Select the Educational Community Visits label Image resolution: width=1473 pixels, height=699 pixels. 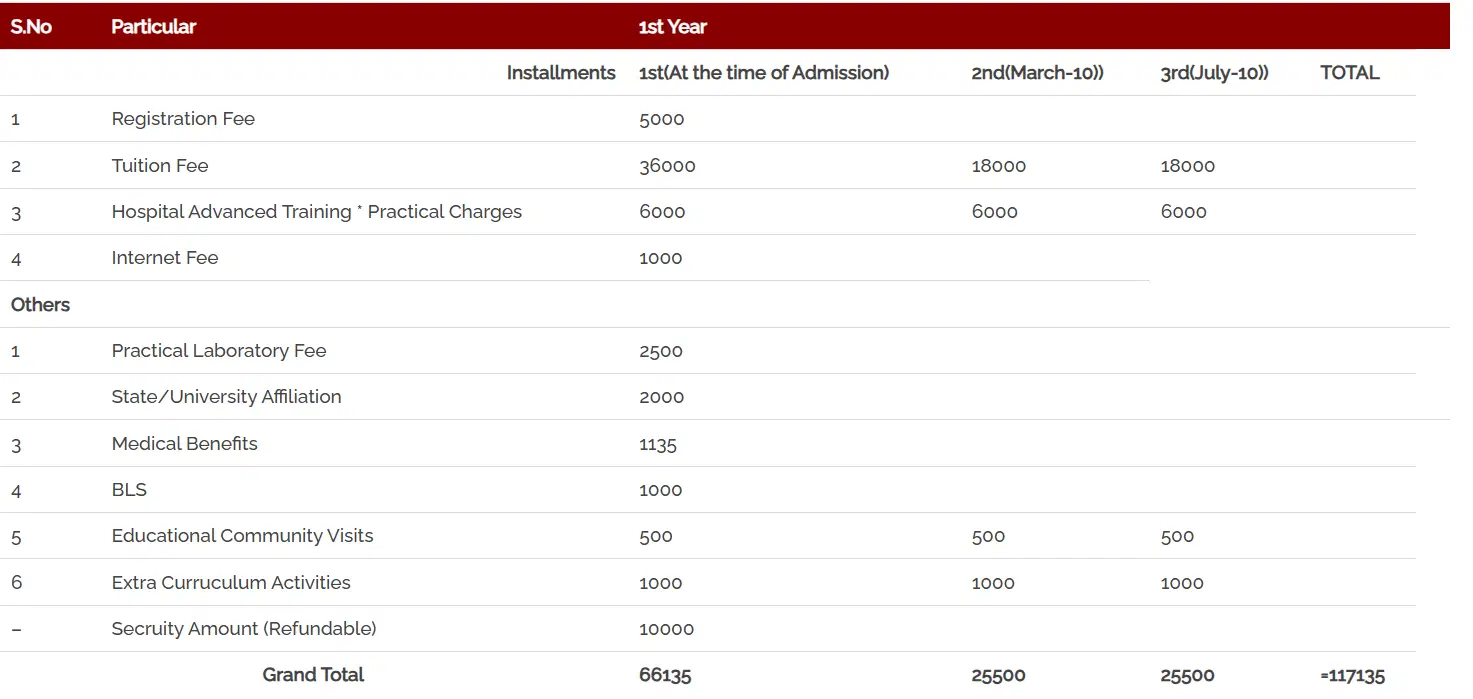click(x=242, y=536)
